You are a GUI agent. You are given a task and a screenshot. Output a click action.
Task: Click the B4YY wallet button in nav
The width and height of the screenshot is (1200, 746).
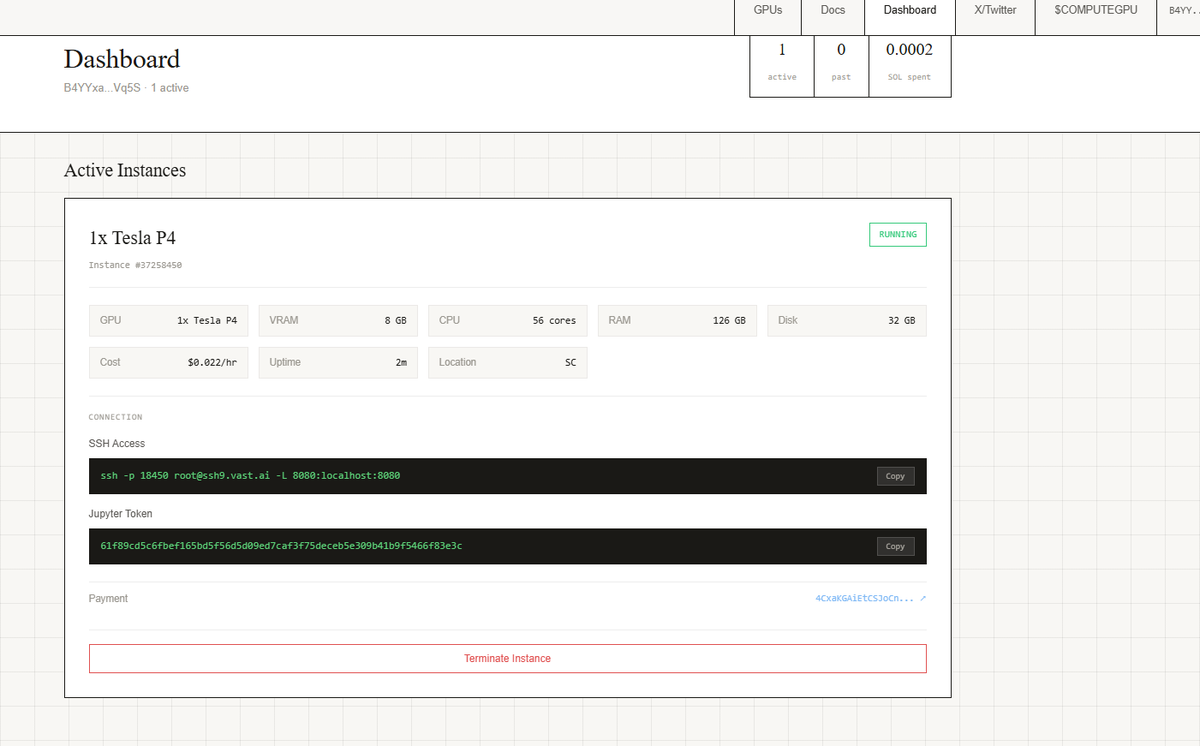[x=1178, y=10]
